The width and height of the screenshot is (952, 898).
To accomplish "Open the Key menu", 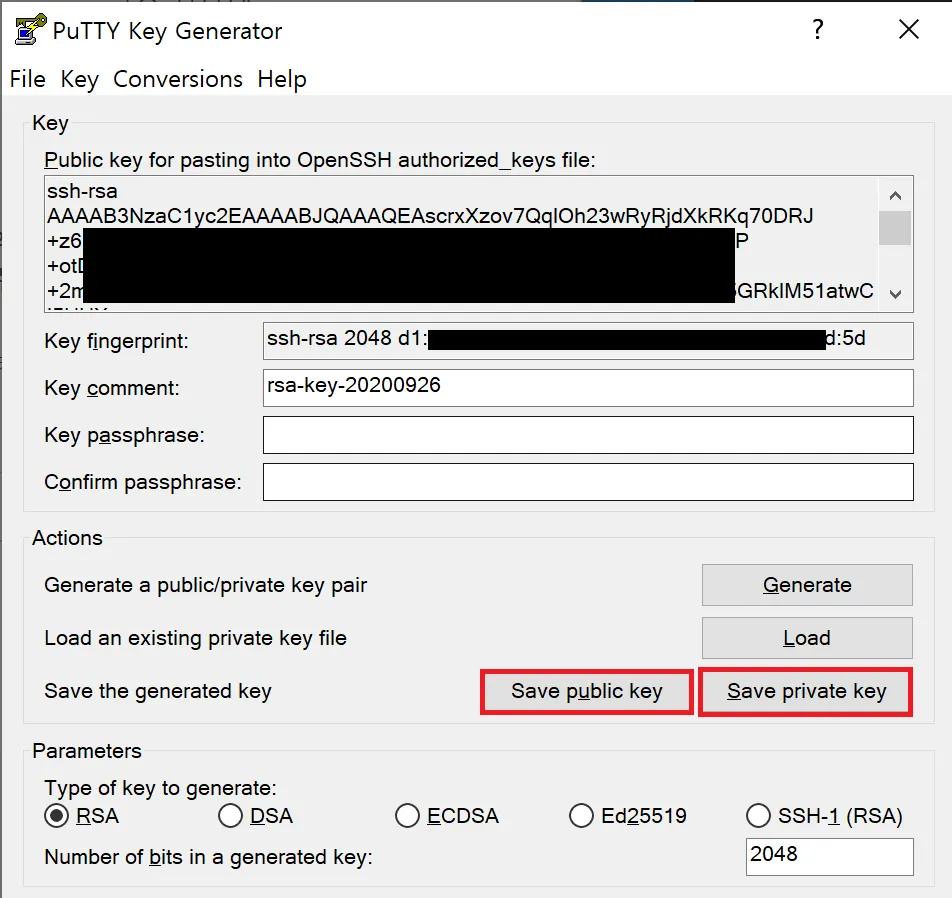I will pyautogui.click(x=79, y=79).
